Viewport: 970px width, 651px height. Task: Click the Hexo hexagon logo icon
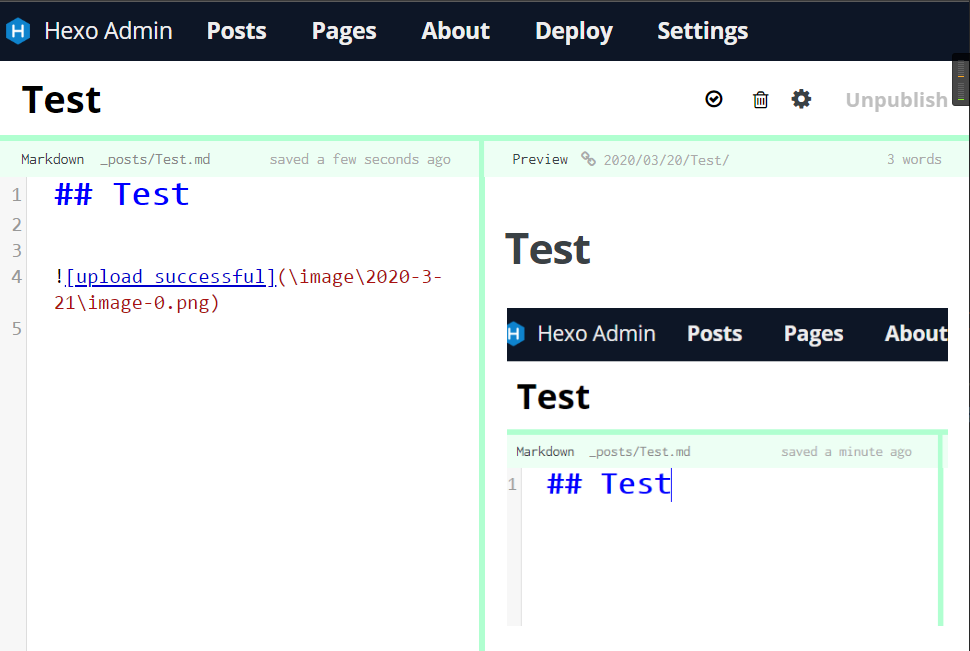pos(19,31)
